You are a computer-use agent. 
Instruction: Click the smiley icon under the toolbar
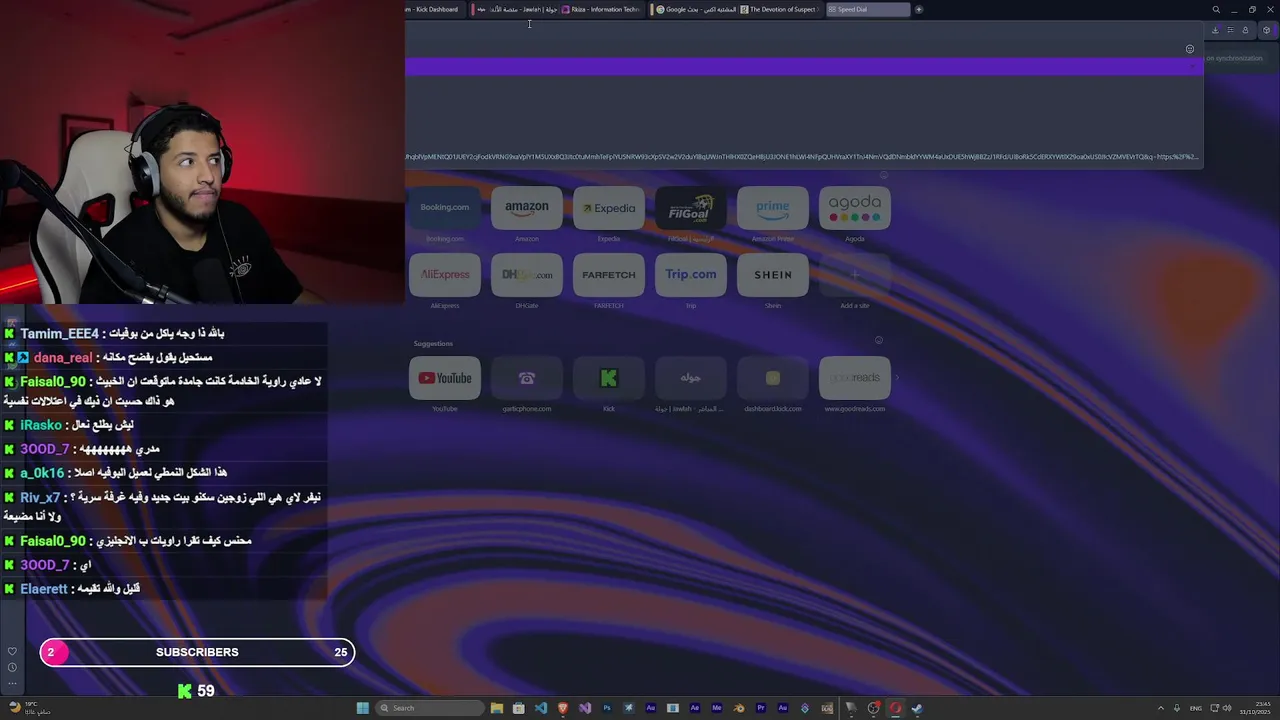[x=1190, y=49]
